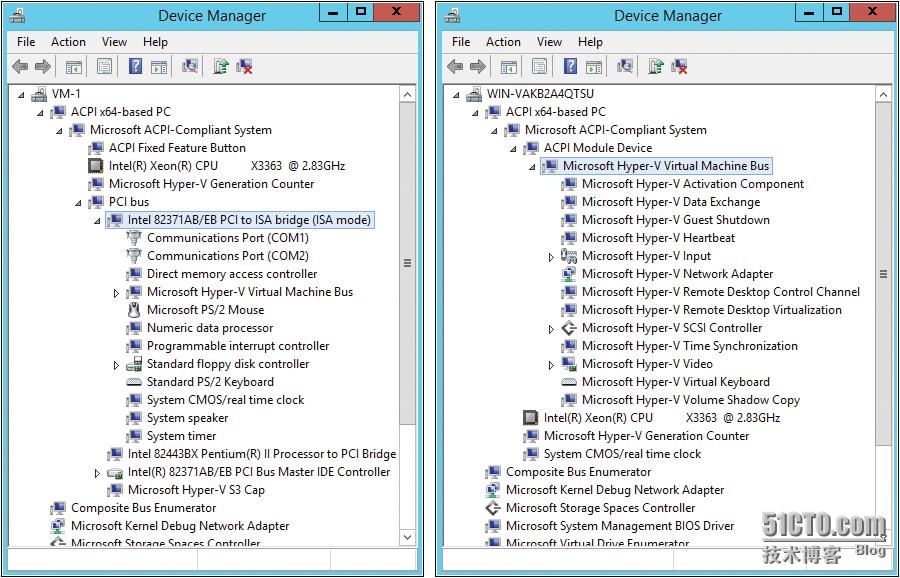The width and height of the screenshot is (900, 578).
Task: Select Microsoft Hyper-V Generation Counter in VM-1
Action: pos(211,184)
